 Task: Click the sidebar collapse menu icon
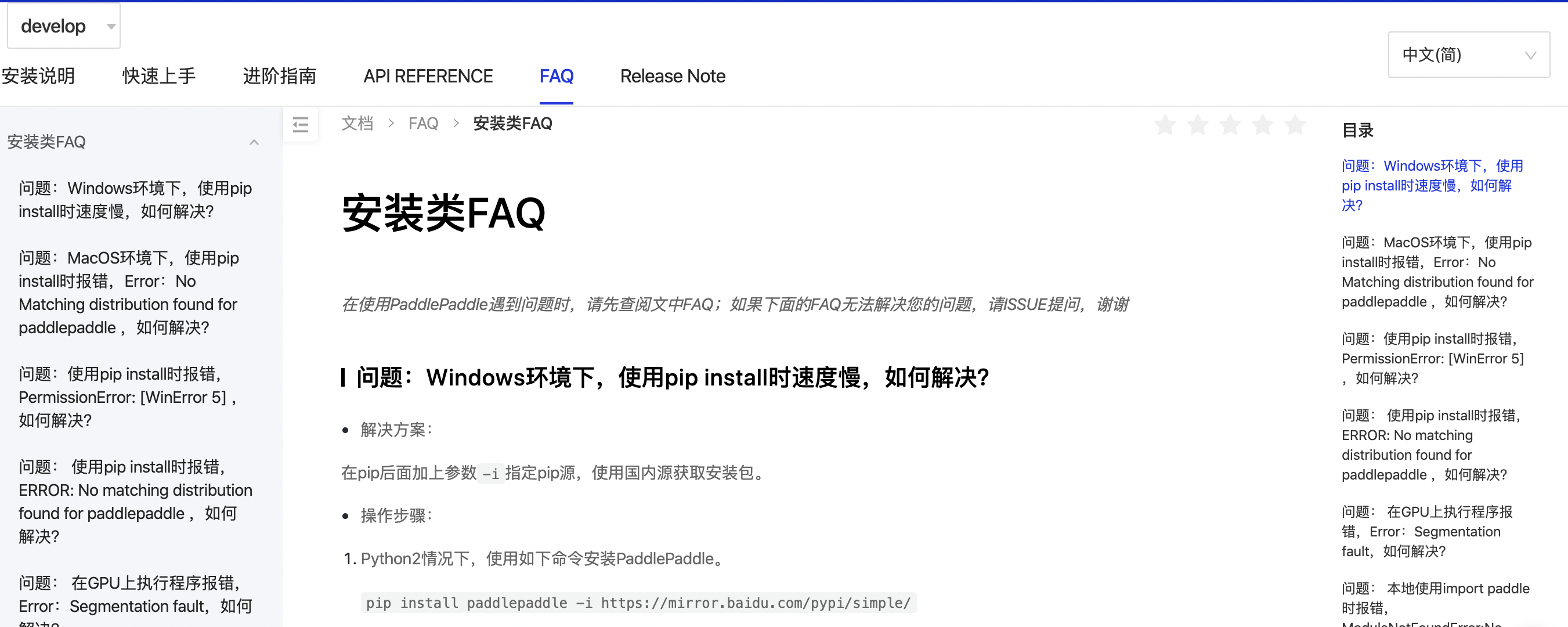(300, 125)
